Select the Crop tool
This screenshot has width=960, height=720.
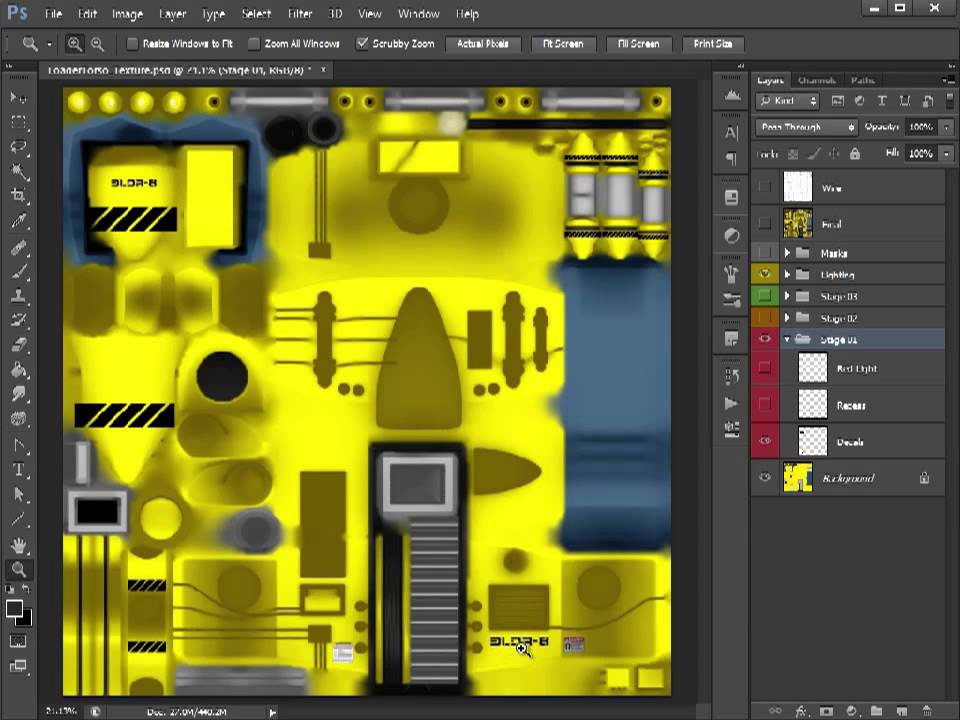[x=18, y=196]
